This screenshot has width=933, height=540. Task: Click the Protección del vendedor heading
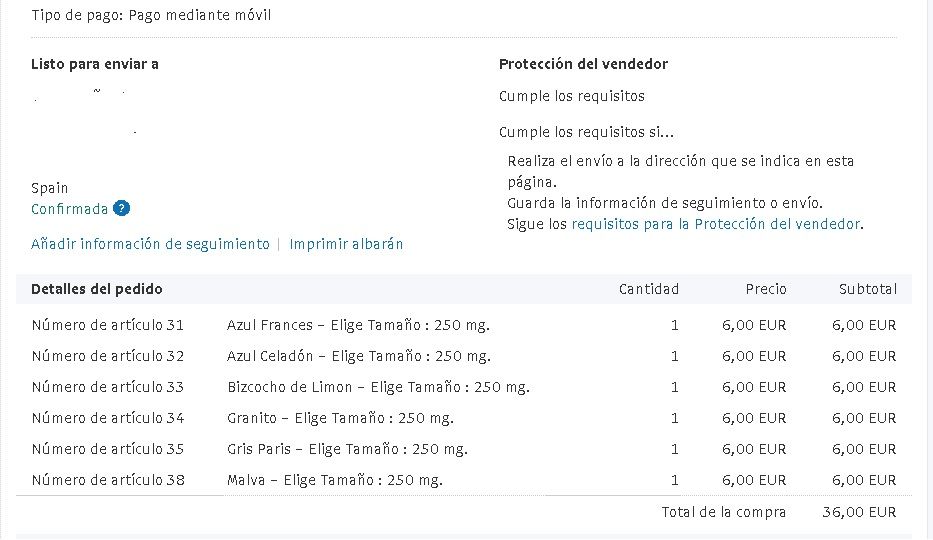click(x=583, y=64)
